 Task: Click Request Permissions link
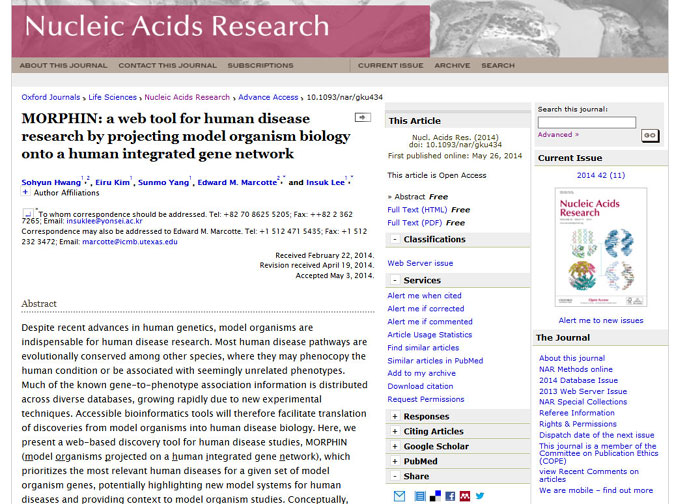(426, 399)
